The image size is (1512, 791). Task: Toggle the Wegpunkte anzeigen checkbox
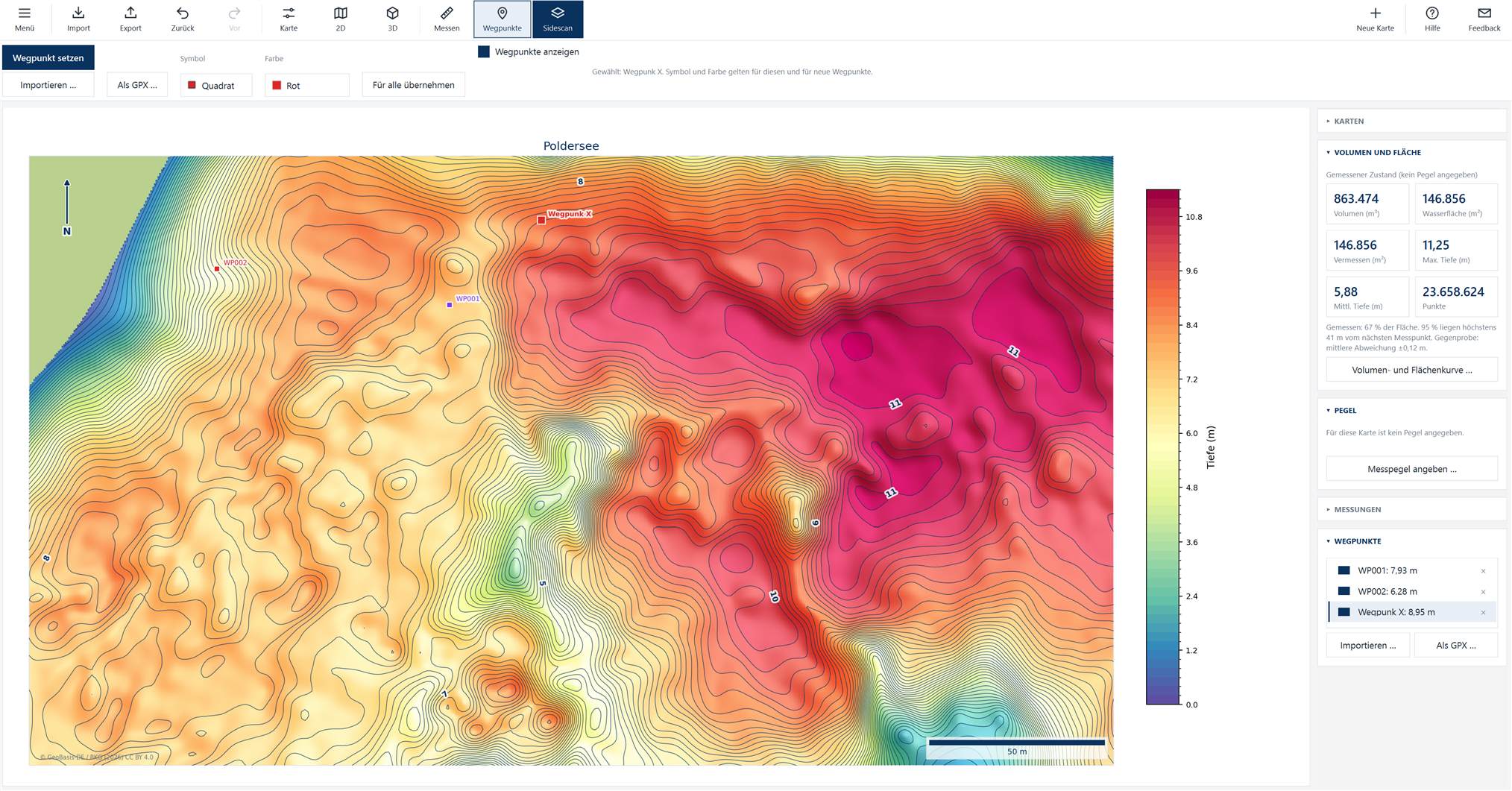click(484, 51)
